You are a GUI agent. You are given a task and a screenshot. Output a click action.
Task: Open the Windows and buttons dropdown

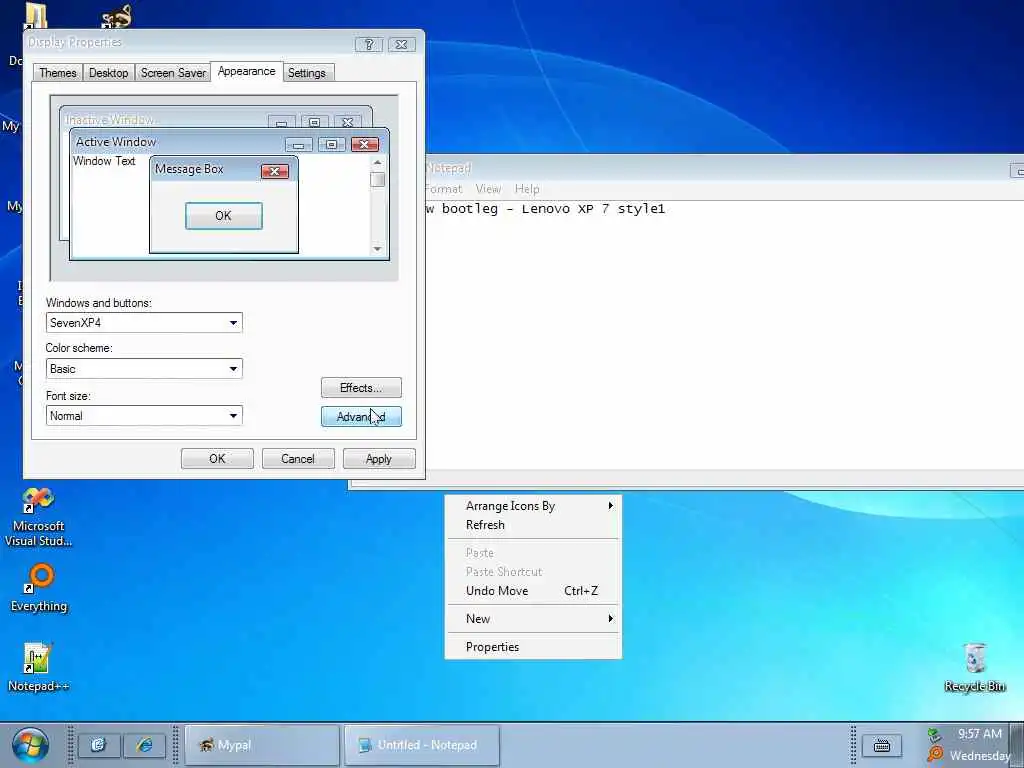[144, 323]
